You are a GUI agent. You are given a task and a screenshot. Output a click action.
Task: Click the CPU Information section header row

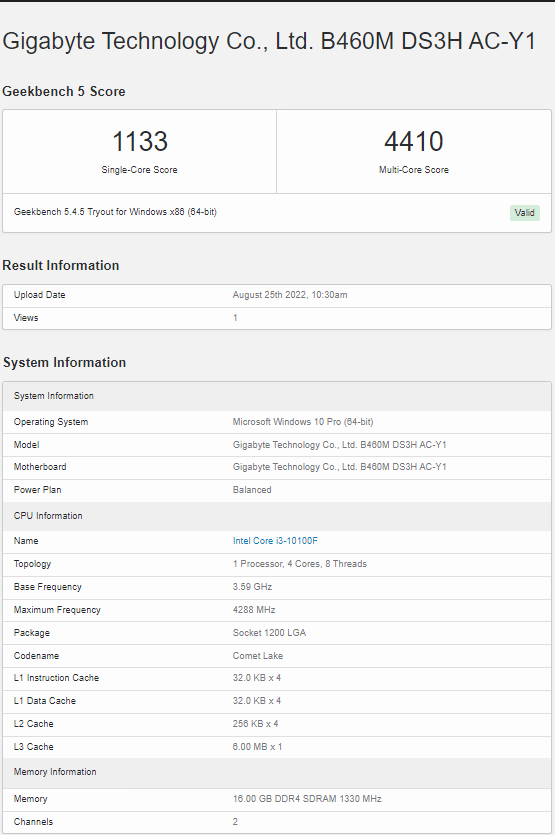(277, 515)
